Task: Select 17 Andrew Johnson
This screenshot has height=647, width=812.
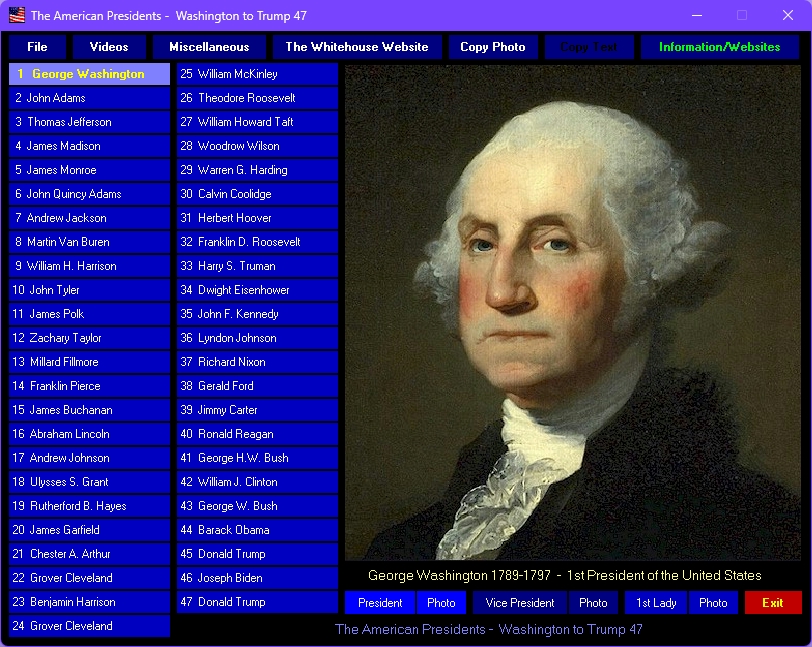Action: (89, 458)
